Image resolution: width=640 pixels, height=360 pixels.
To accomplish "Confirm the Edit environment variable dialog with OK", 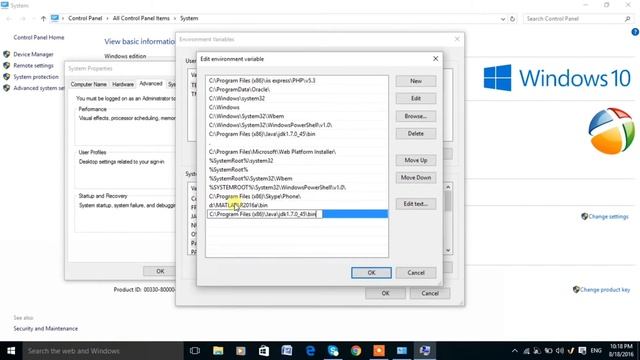I will pos(371,273).
